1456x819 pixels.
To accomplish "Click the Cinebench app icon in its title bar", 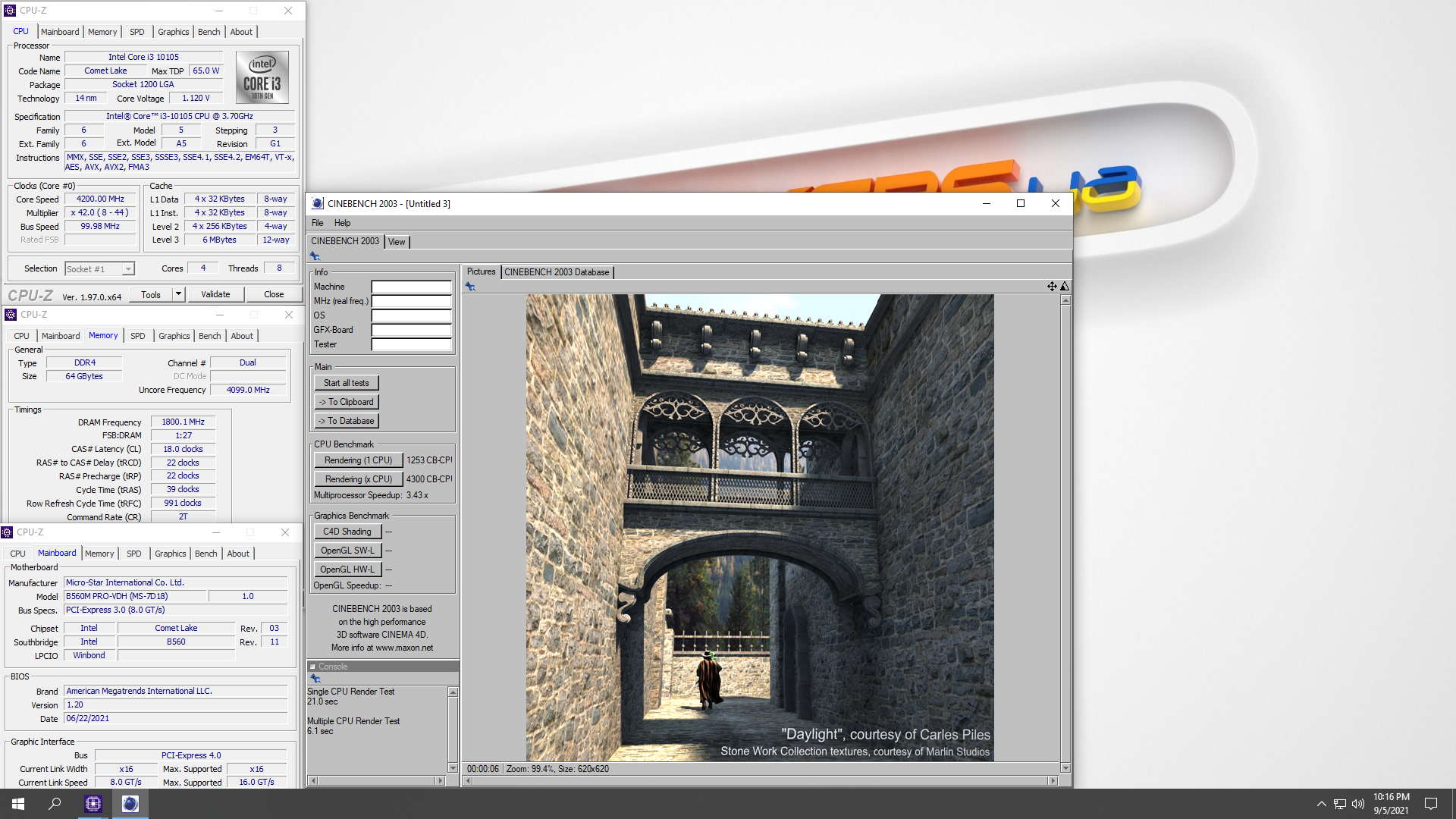I will point(318,203).
